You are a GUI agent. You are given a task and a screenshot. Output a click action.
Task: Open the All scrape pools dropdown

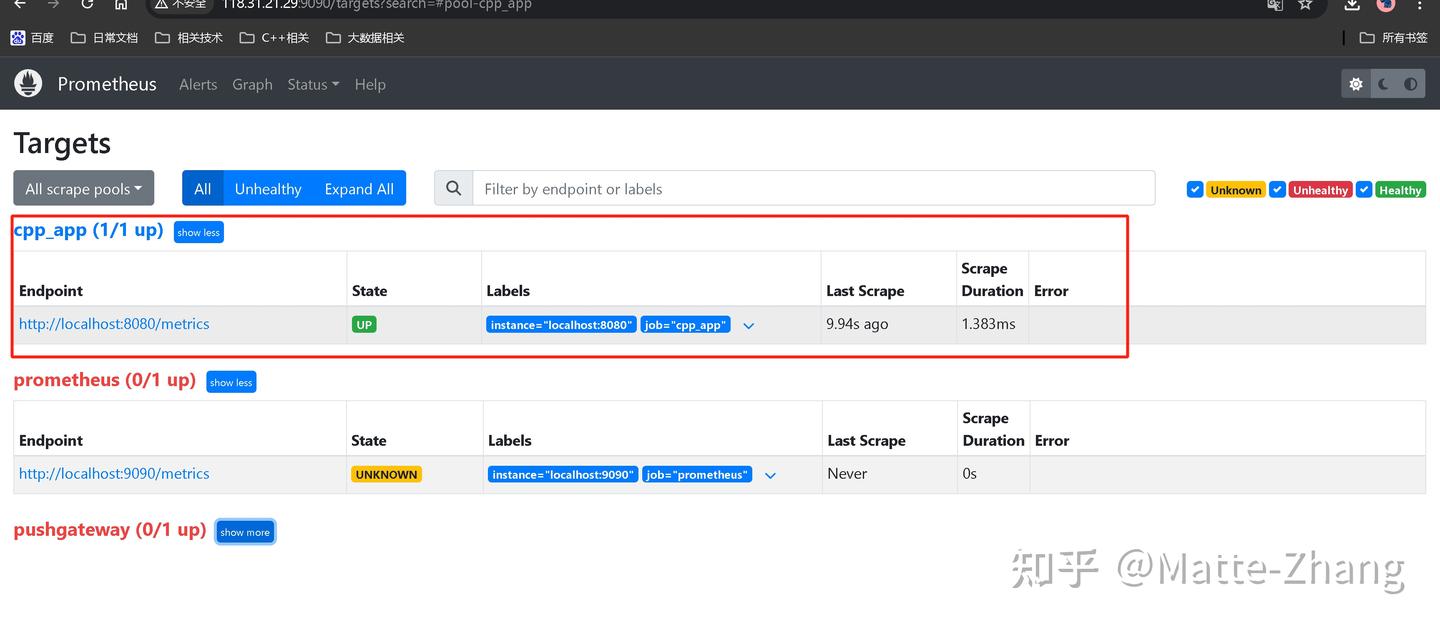click(x=83, y=188)
